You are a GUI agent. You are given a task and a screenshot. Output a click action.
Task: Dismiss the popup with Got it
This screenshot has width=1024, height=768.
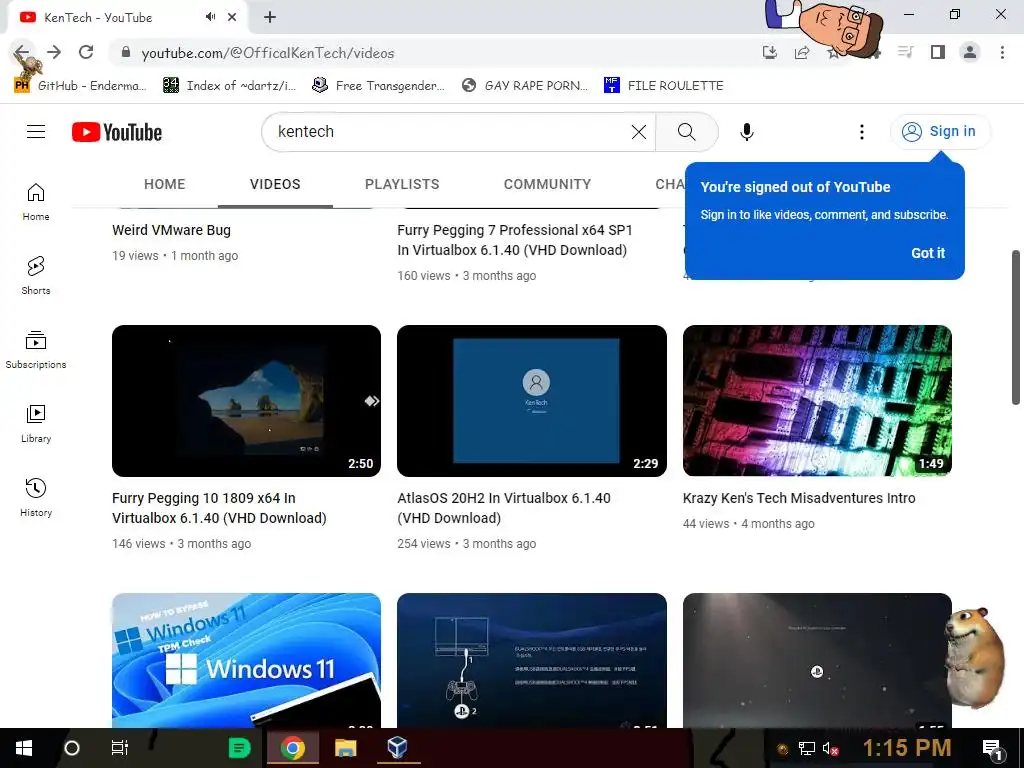click(x=928, y=253)
